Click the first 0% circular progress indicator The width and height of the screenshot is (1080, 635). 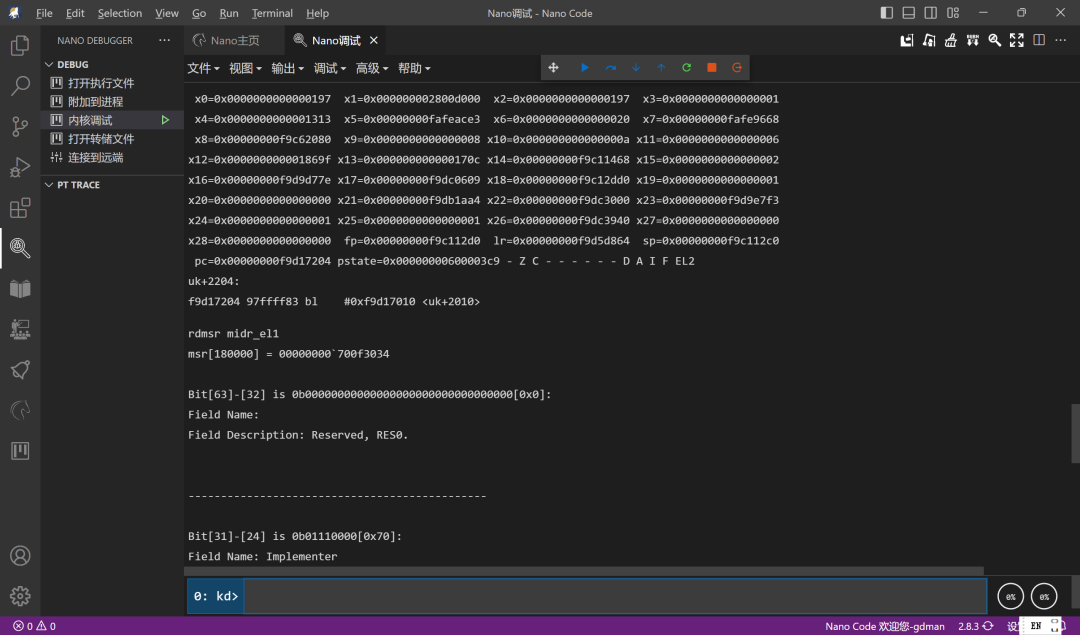1010,596
